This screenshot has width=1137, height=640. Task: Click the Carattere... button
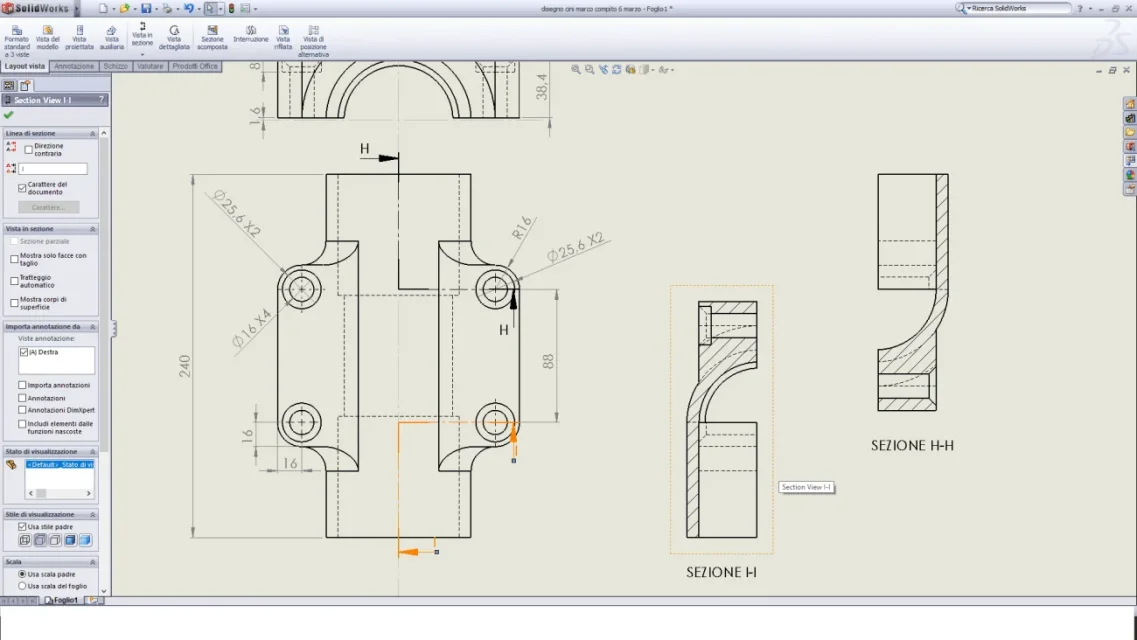coord(49,207)
